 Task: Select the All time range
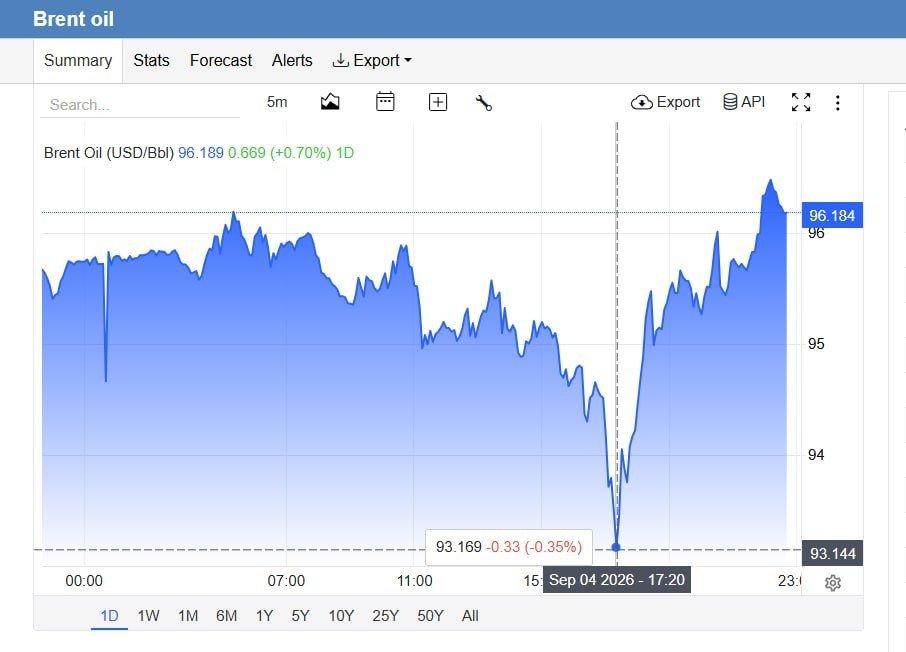tap(470, 616)
